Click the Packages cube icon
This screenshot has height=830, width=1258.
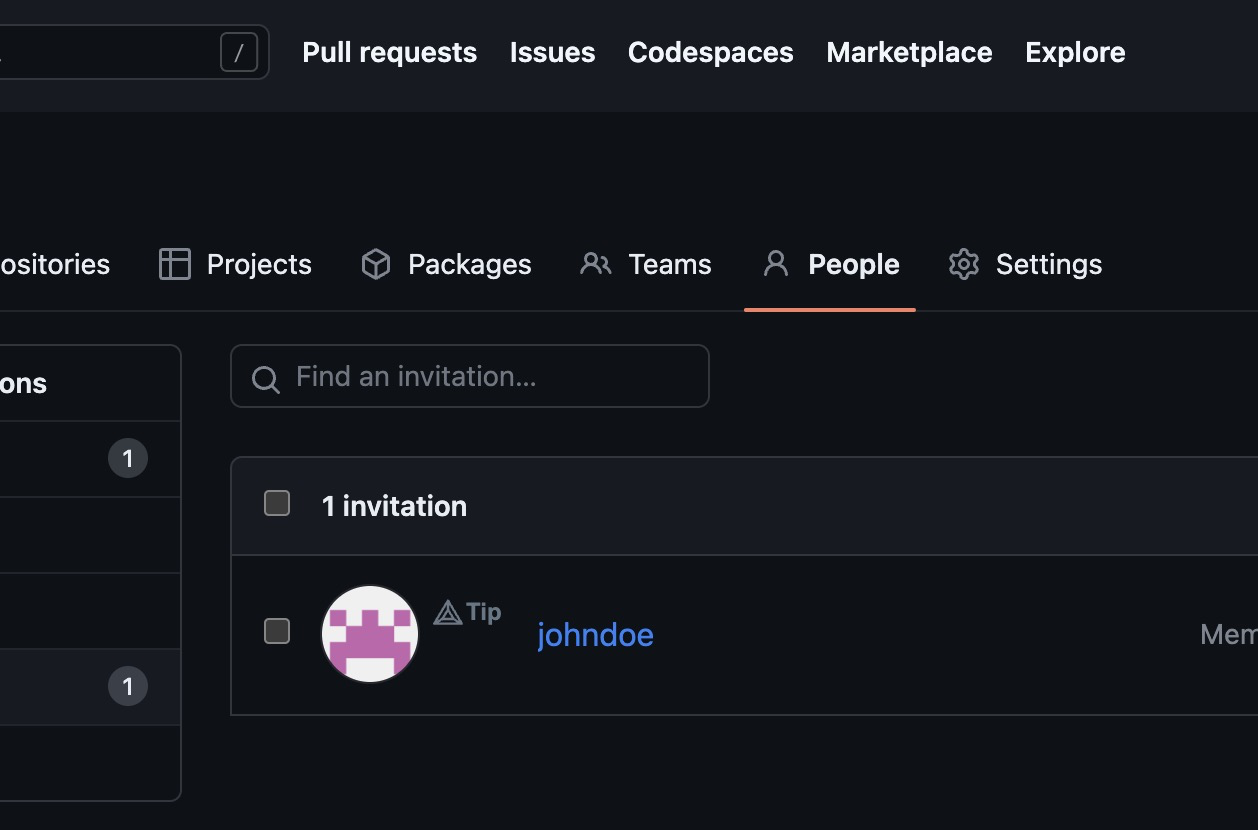pyautogui.click(x=375, y=264)
